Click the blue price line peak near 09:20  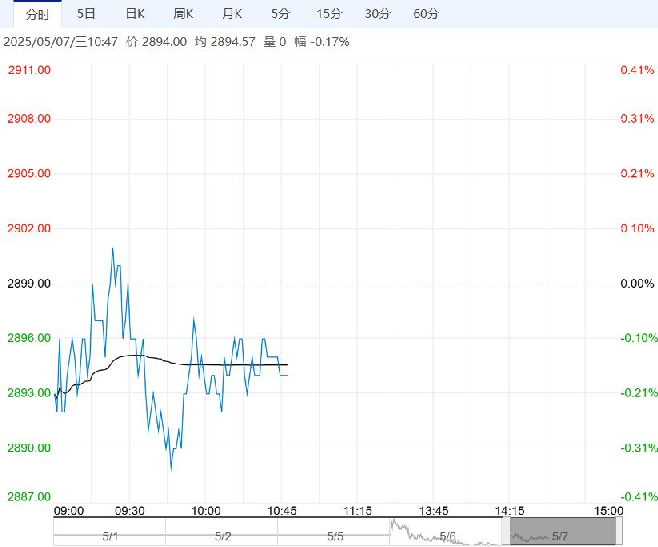112,249
